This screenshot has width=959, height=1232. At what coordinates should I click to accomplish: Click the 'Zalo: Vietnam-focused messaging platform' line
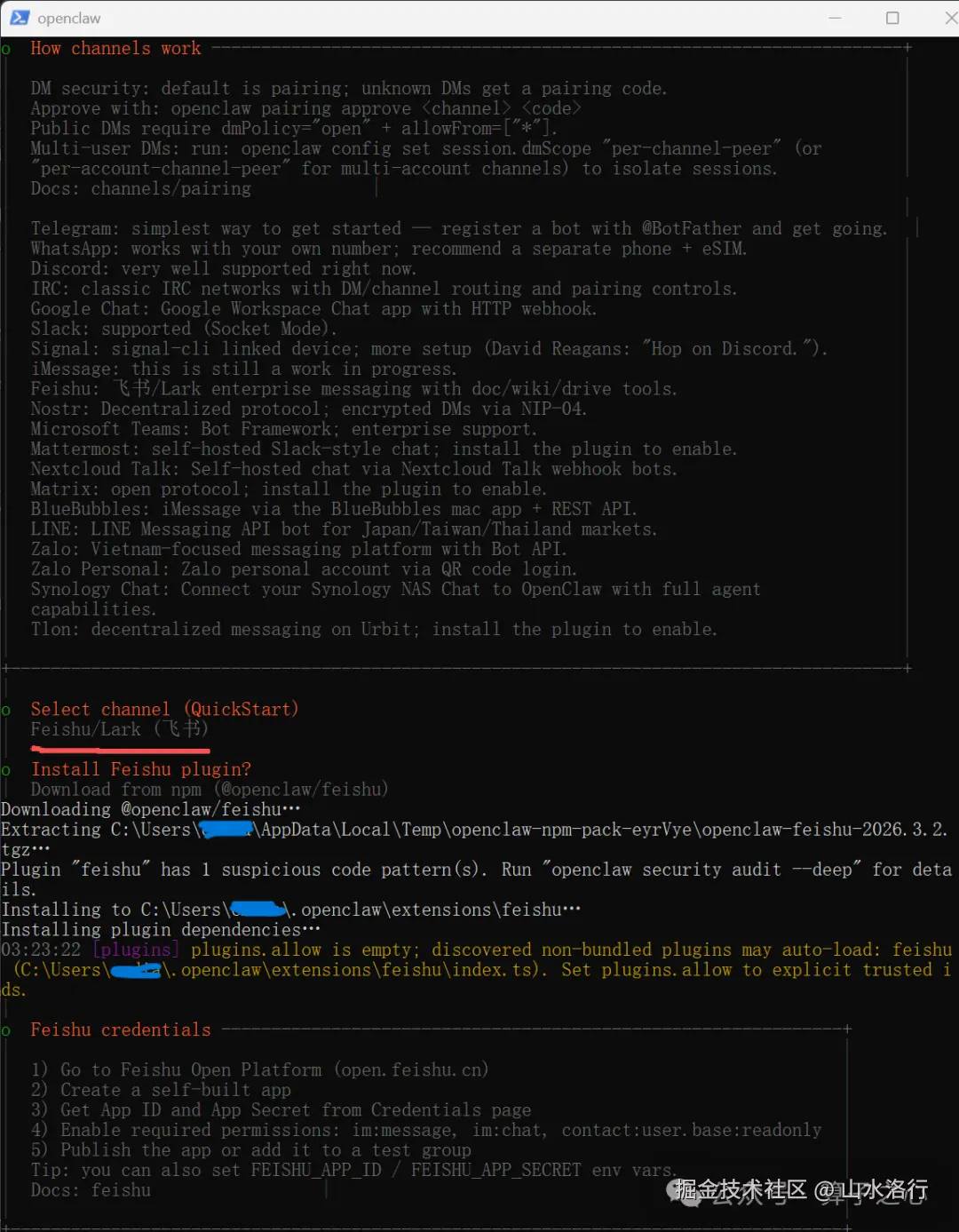(298, 549)
